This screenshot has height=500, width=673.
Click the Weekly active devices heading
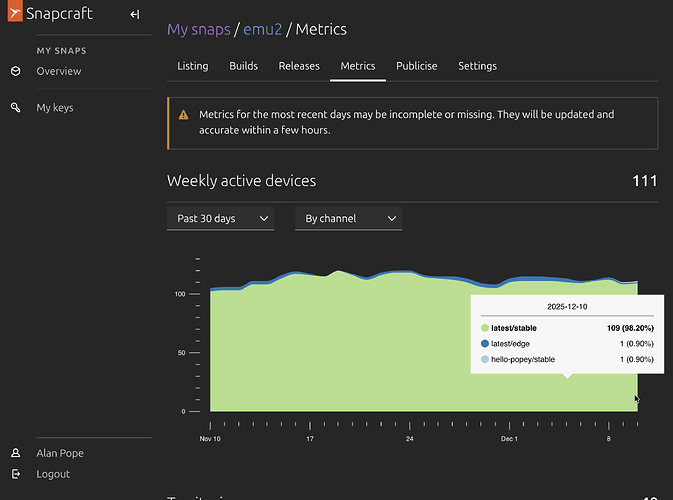pyautogui.click(x=242, y=181)
